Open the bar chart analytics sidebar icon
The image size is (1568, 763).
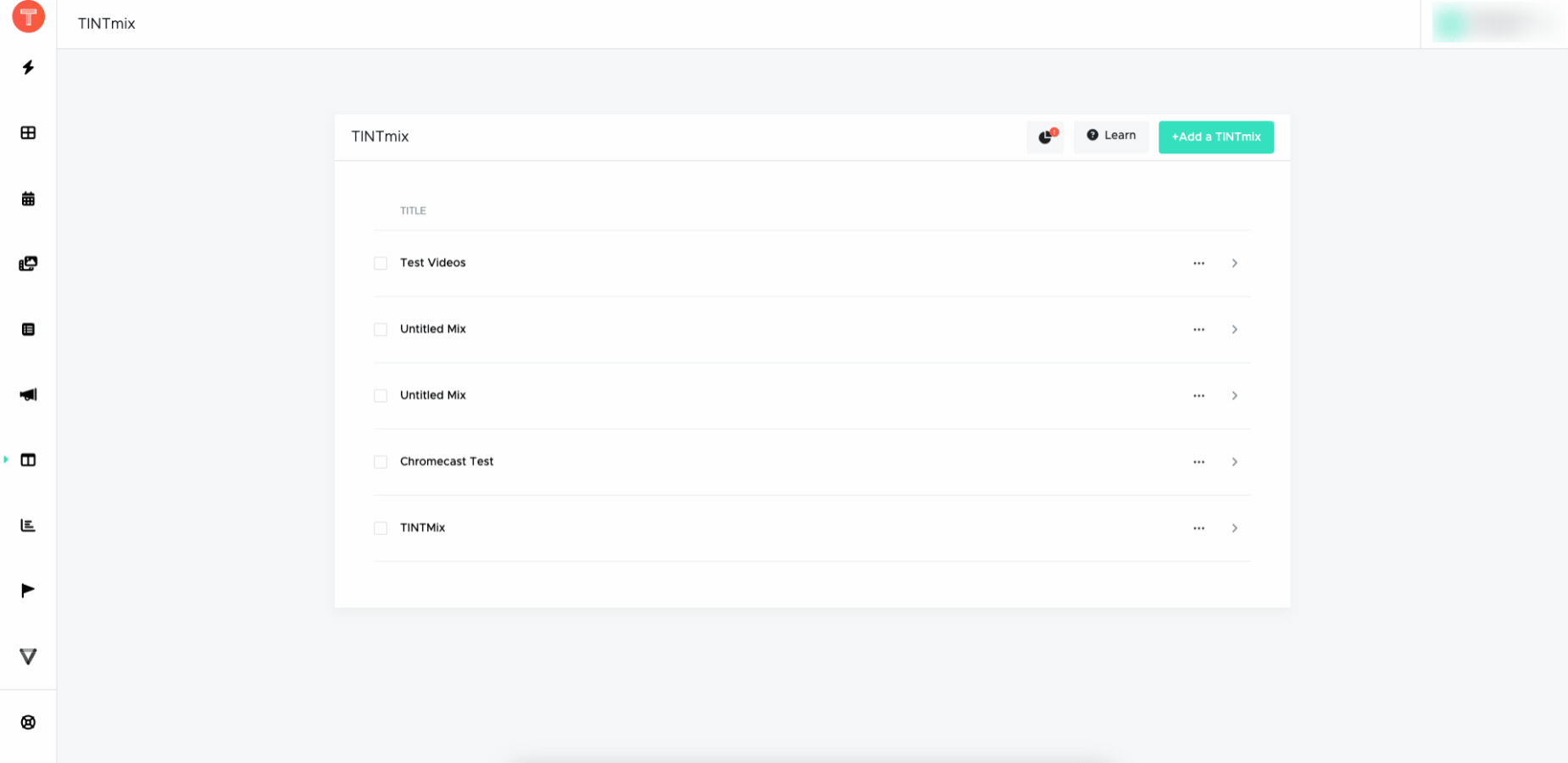tap(28, 525)
